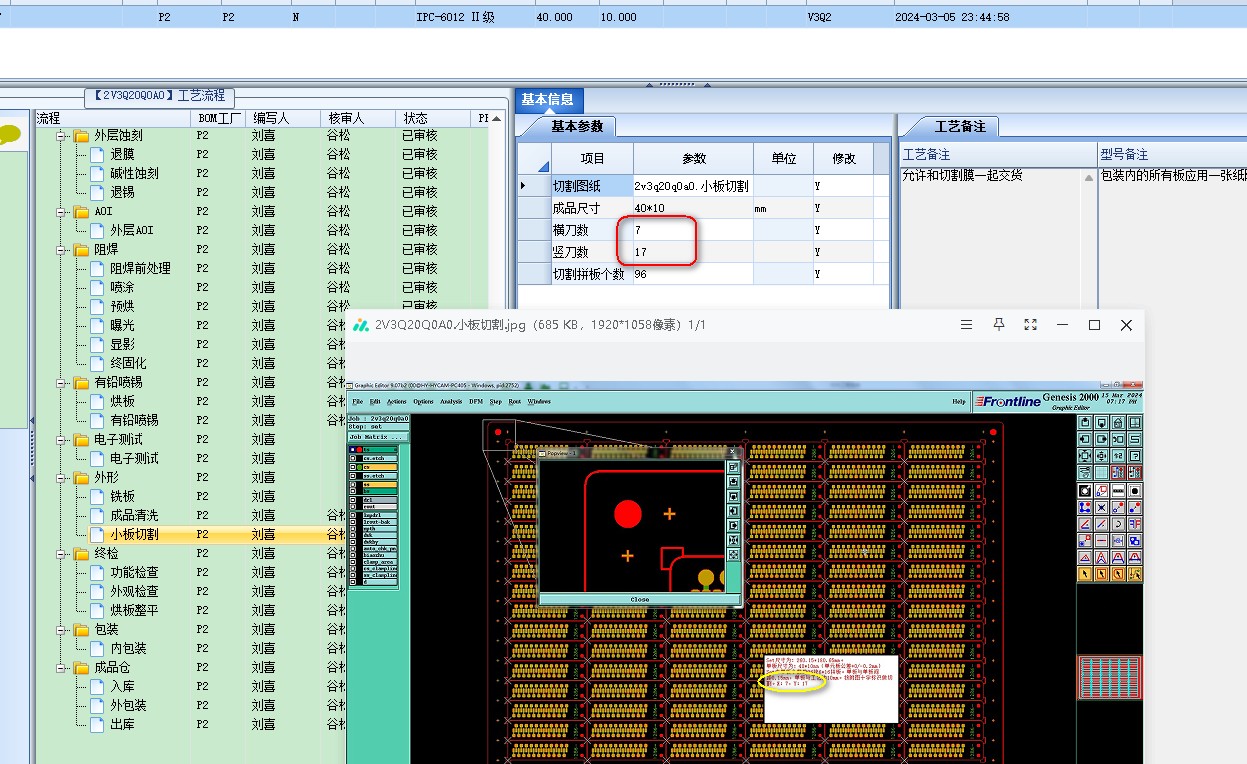Click the 参数 column header
The image size is (1247, 764).
point(693,158)
